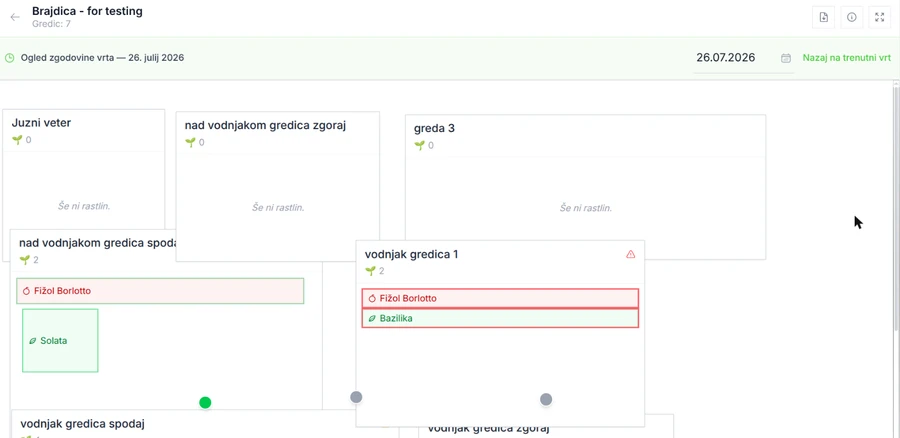Viewport: 900px width, 438px height.
Task: Click the green circle handle
Action: 205,402
